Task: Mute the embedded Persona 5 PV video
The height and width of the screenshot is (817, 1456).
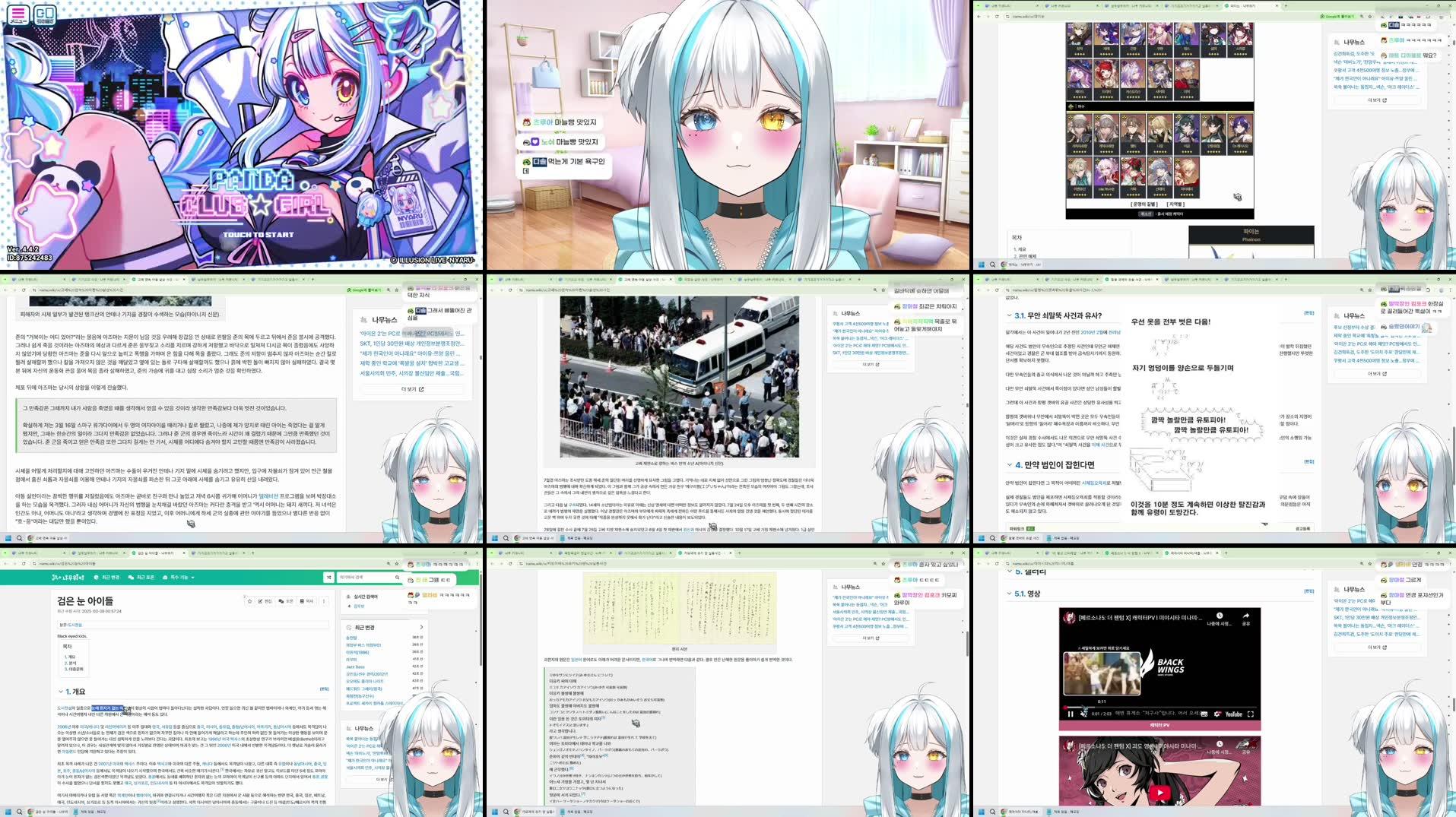Action: point(1083,714)
